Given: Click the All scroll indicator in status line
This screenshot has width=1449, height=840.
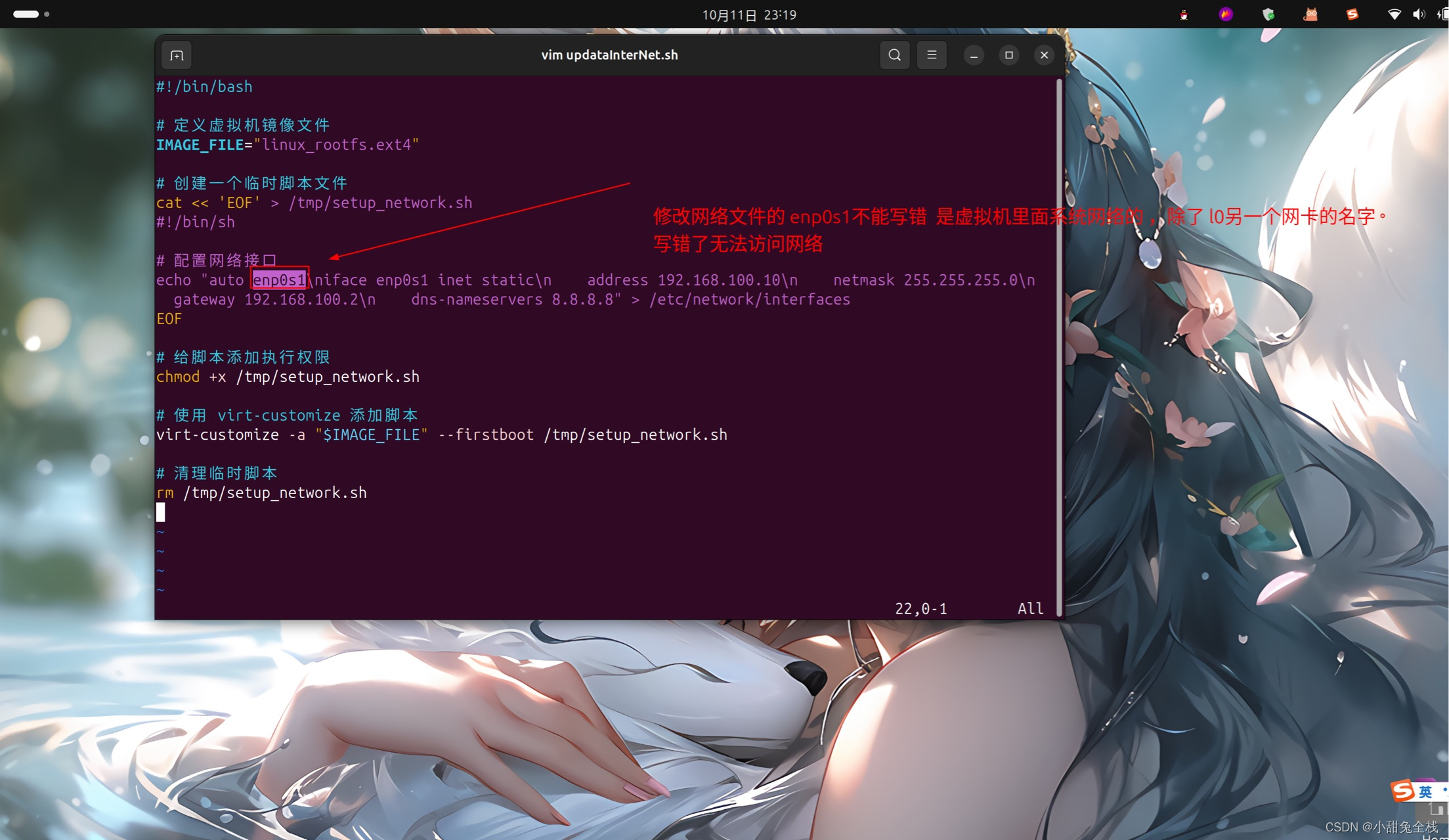Looking at the screenshot, I should pyautogui.click(x=1030, y=609).
